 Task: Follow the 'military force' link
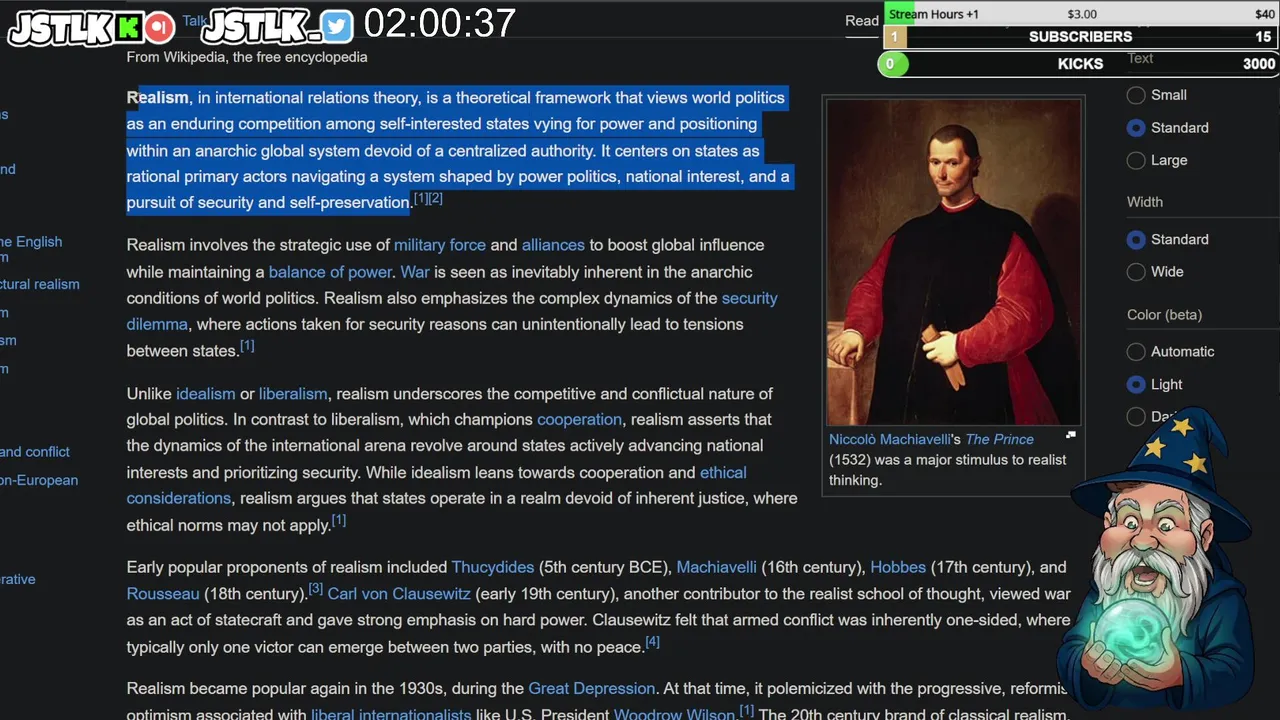(440, 245)
